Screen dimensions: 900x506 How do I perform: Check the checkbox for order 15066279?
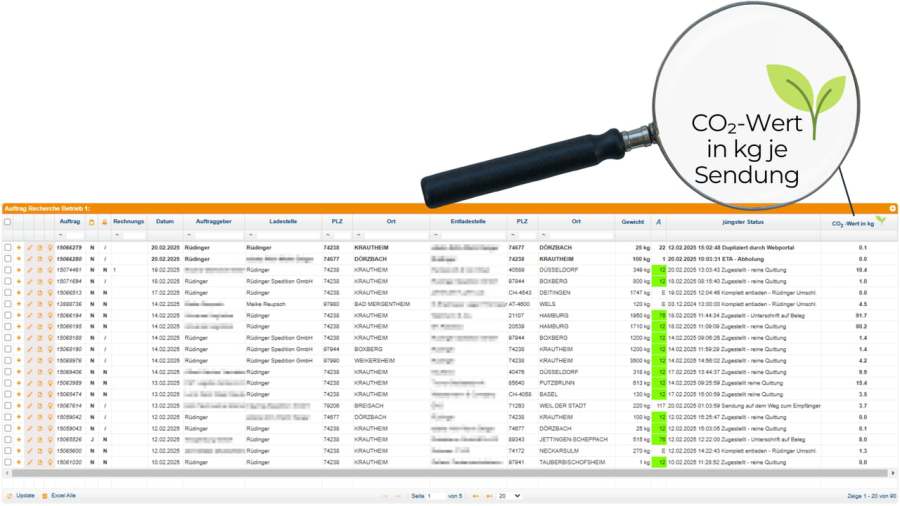pos(8,247)
